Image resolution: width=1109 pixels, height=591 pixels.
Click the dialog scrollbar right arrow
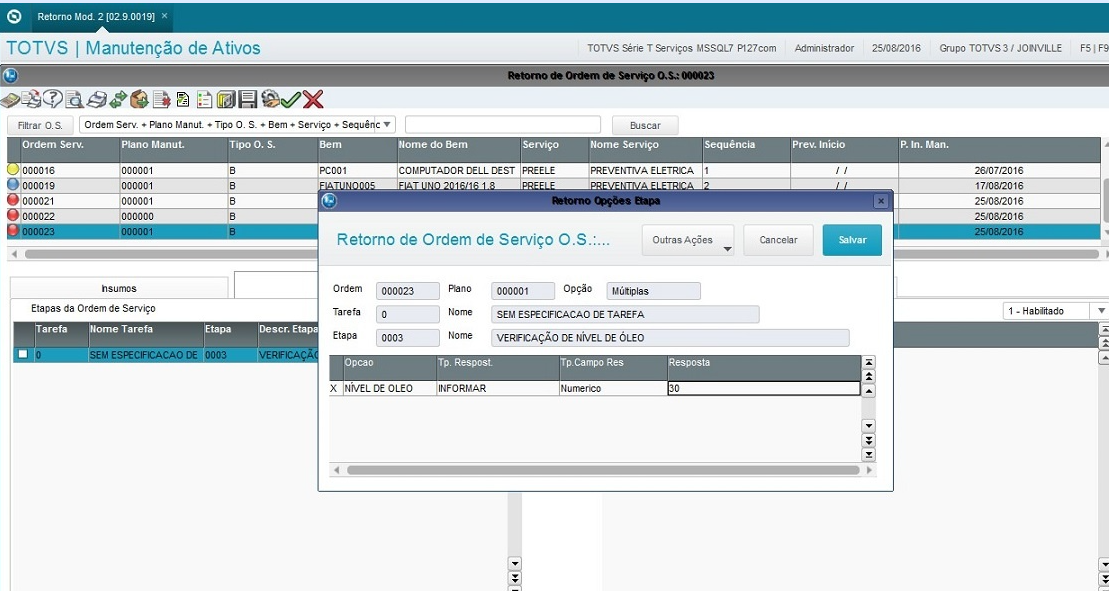click(x=869, y=470)
